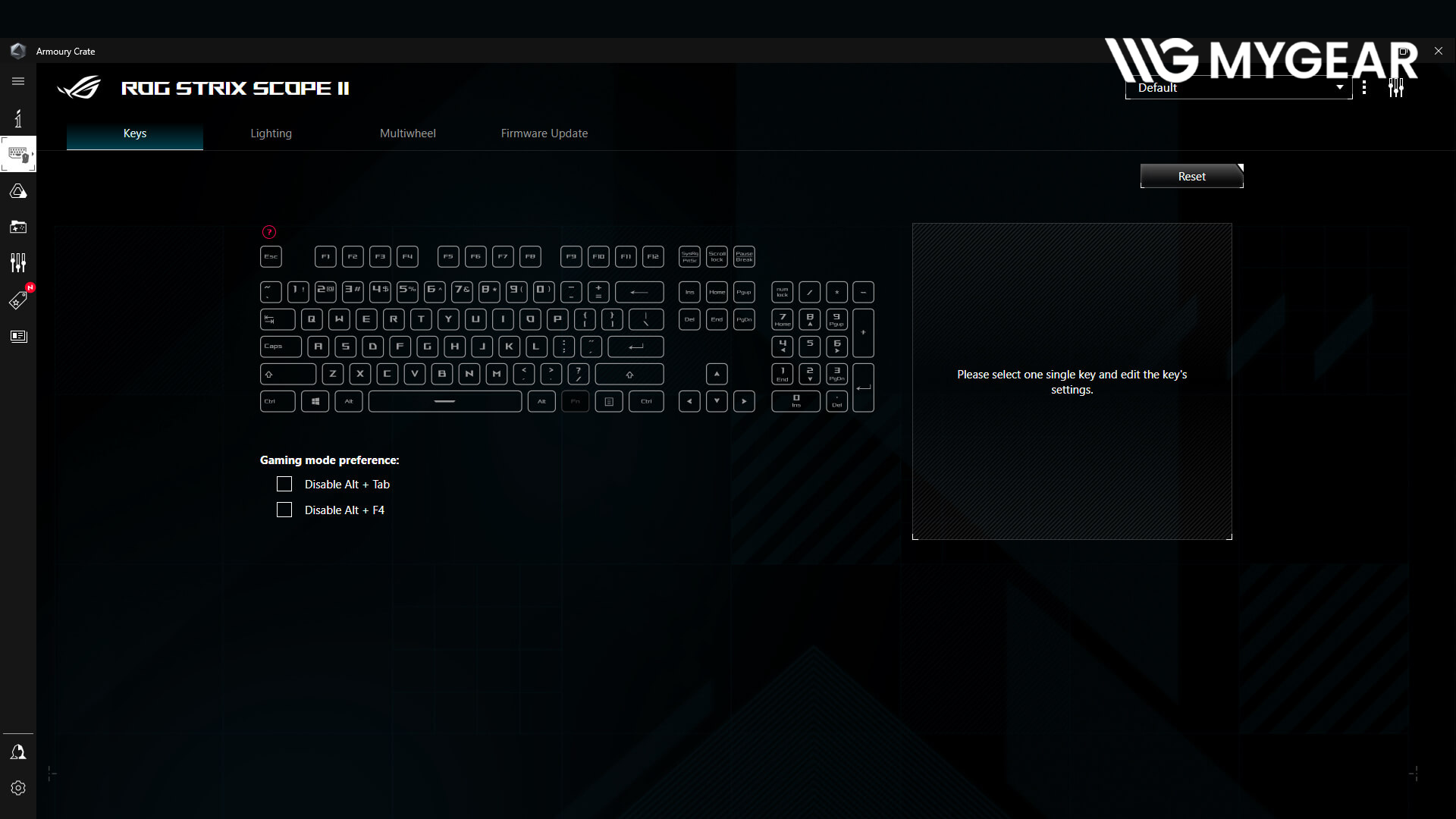Open the Firmware Update tab

pyautogui.click(x=544, y=133)
